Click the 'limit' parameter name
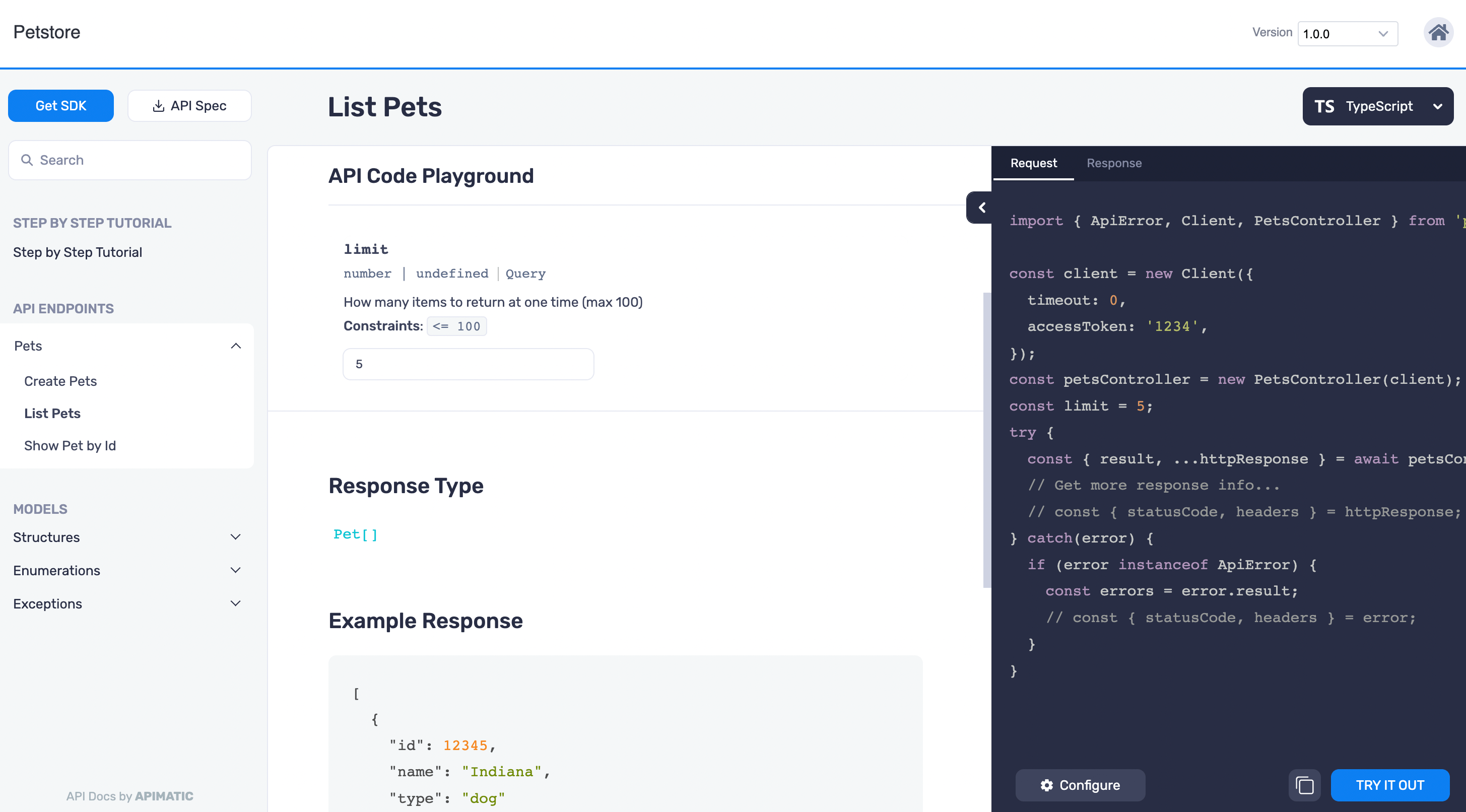Viewport: 1466px width, 812px height. coord(366,249)
